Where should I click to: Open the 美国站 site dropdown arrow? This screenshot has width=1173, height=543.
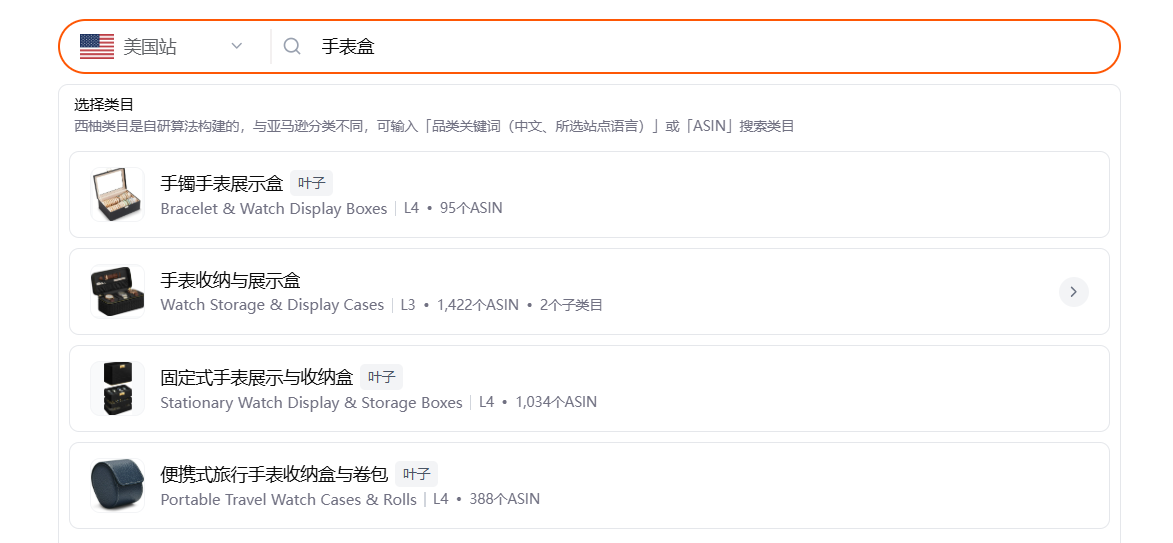pos(237,46)
